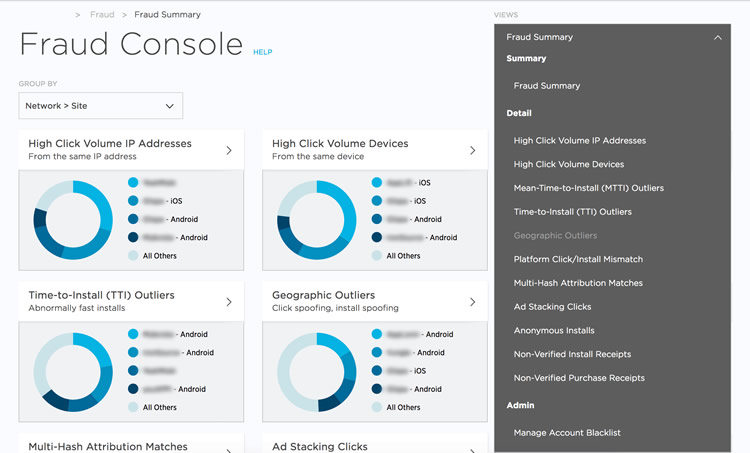The width and height of the screenshot is (750, 453).
Task: Select Fraud Summary under Summary section
Action: pos(547,86)
